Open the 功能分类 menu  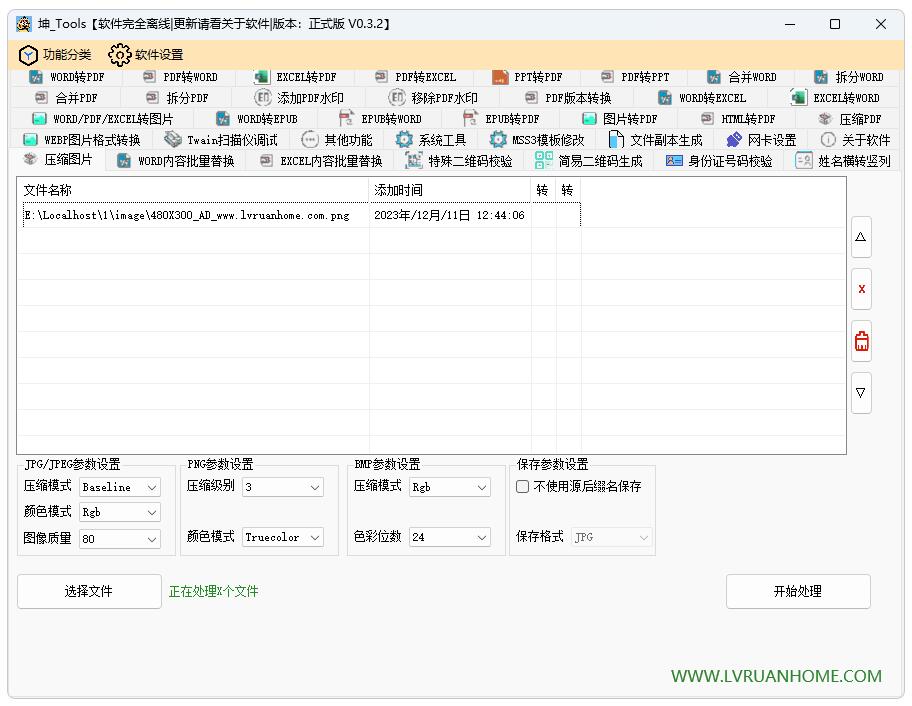point(55,55)
